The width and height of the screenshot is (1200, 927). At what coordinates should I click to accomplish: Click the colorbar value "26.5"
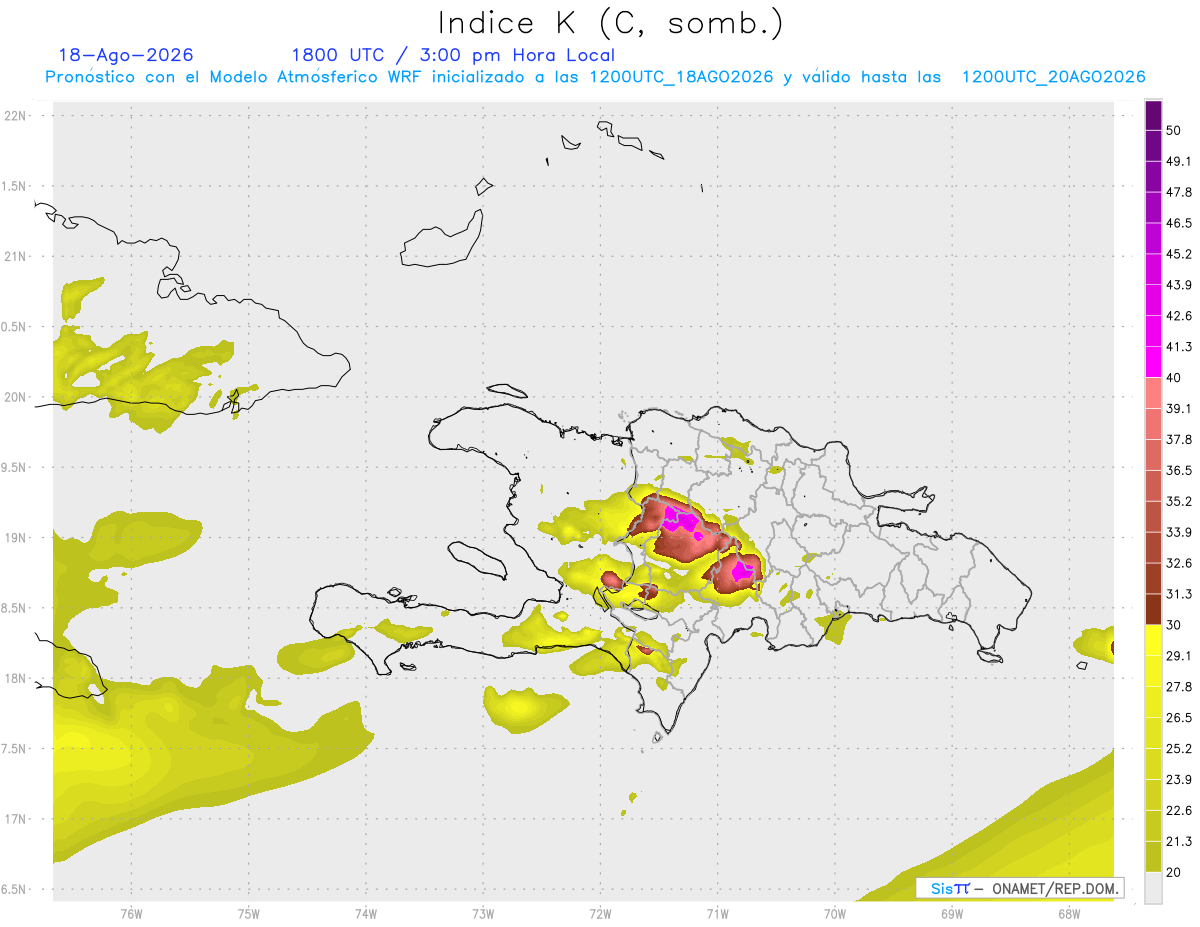click(1179, 718)
